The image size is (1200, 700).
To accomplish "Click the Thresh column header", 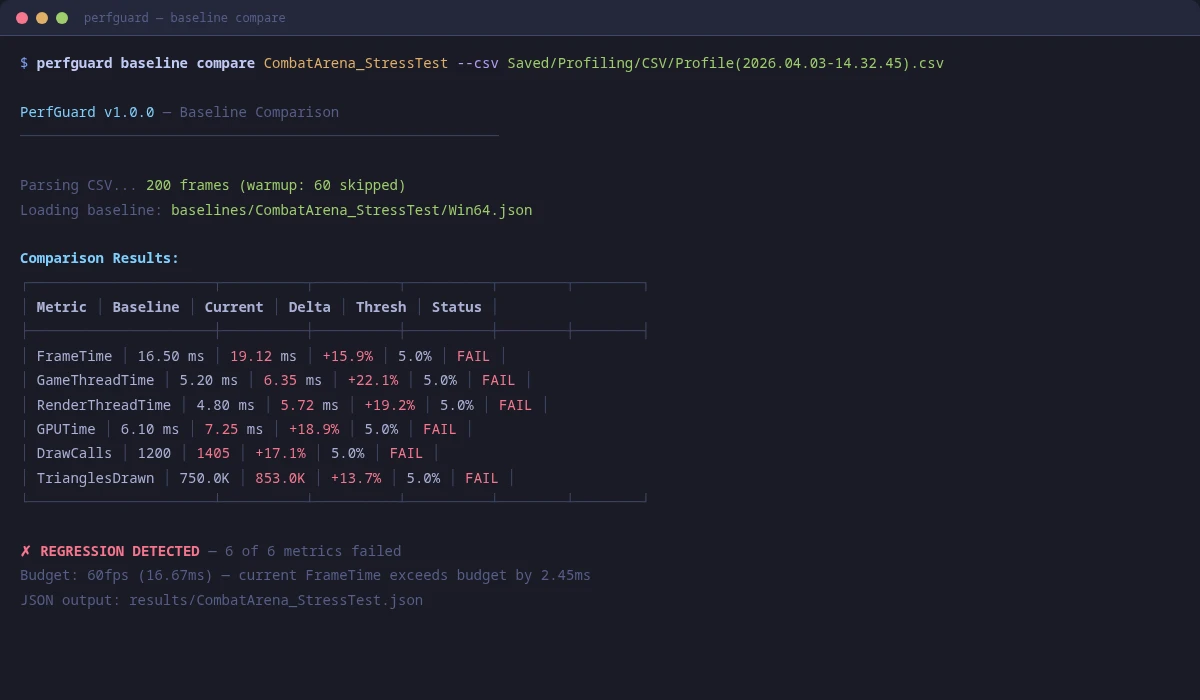I will click(381, 306).
